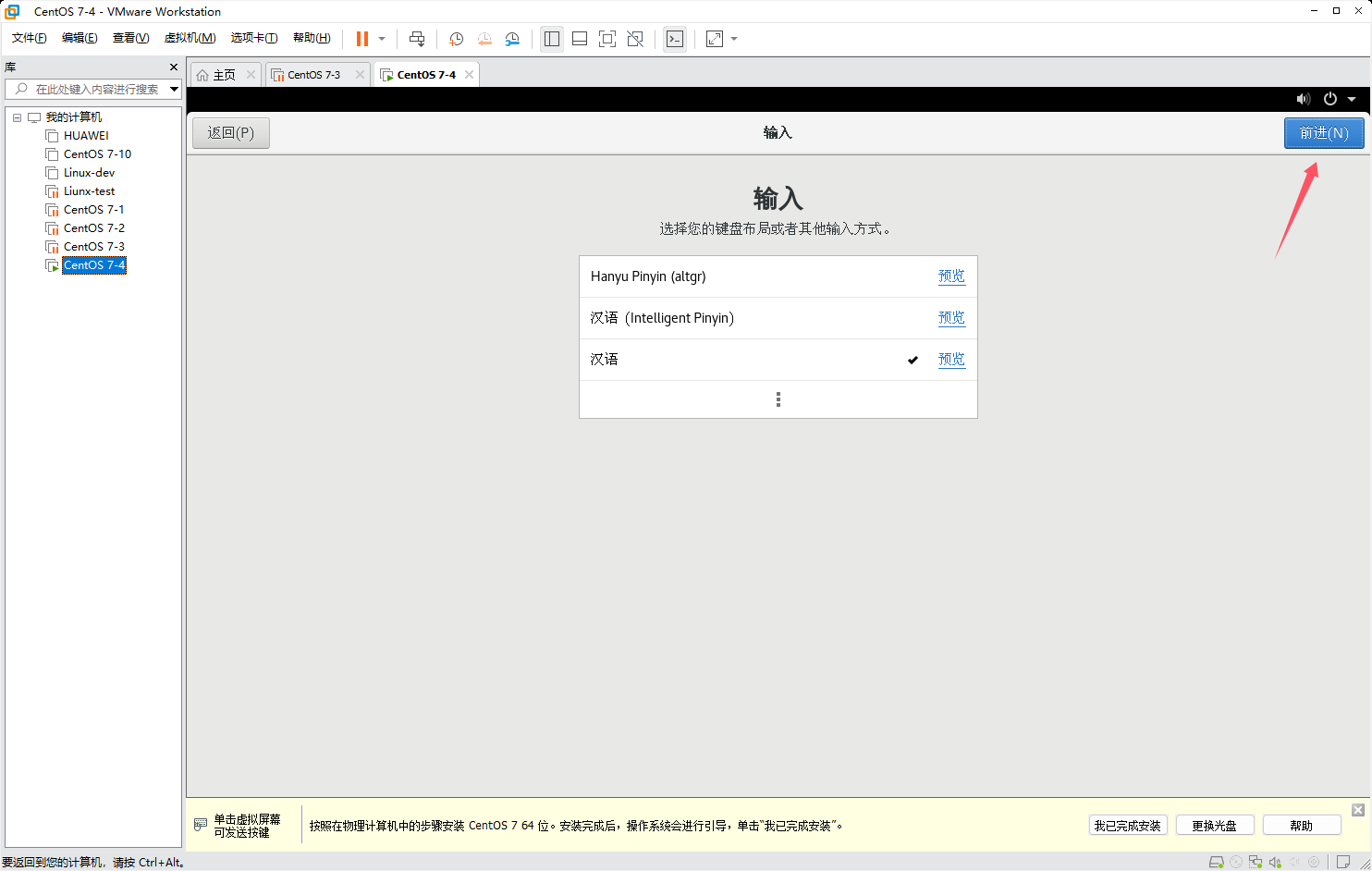Preview the plain 汉语 layout
Screen dimensions: 1372x871
[951, 360]
